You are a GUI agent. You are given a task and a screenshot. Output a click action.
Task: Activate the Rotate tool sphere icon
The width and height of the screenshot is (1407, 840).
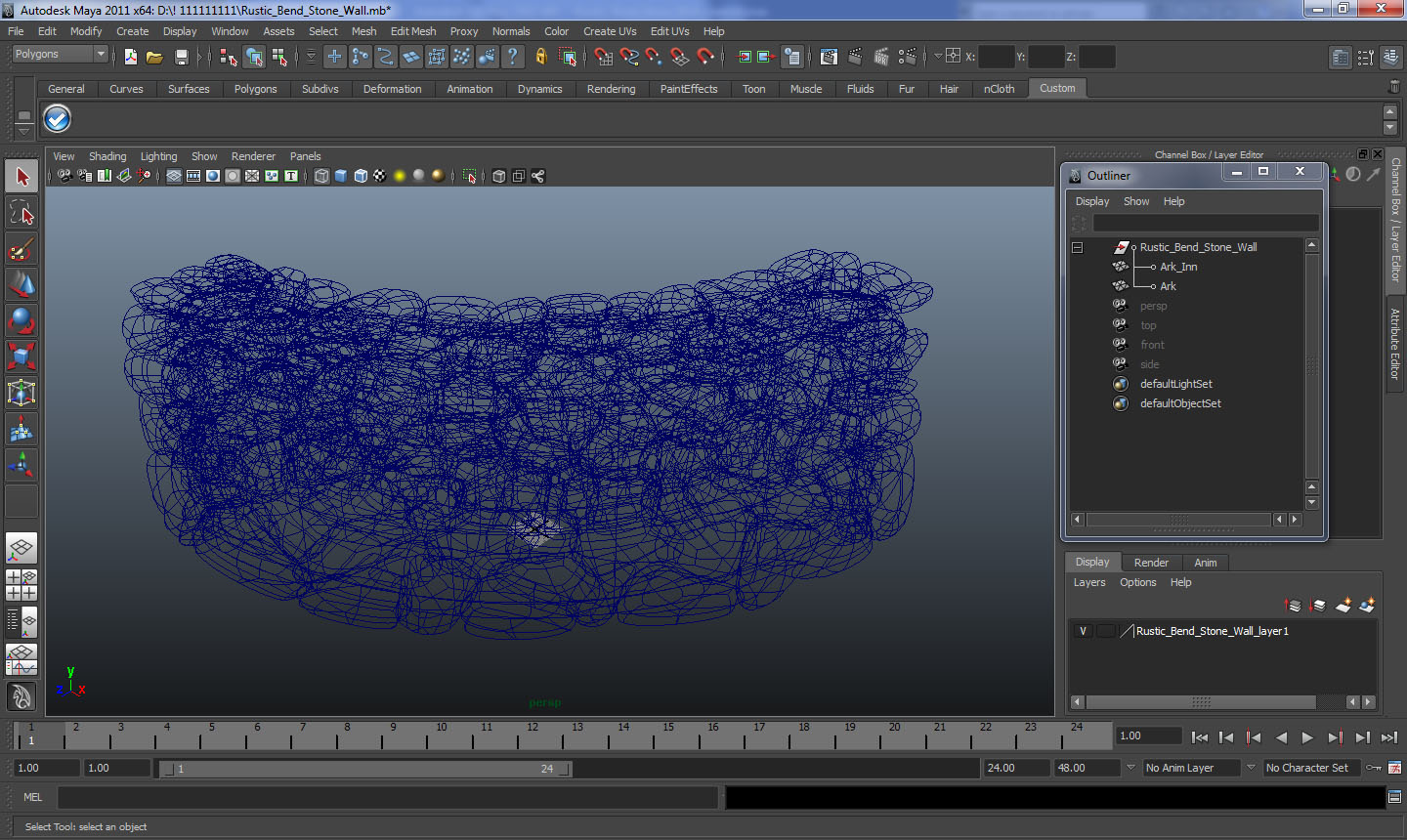[x=21, y=320]
